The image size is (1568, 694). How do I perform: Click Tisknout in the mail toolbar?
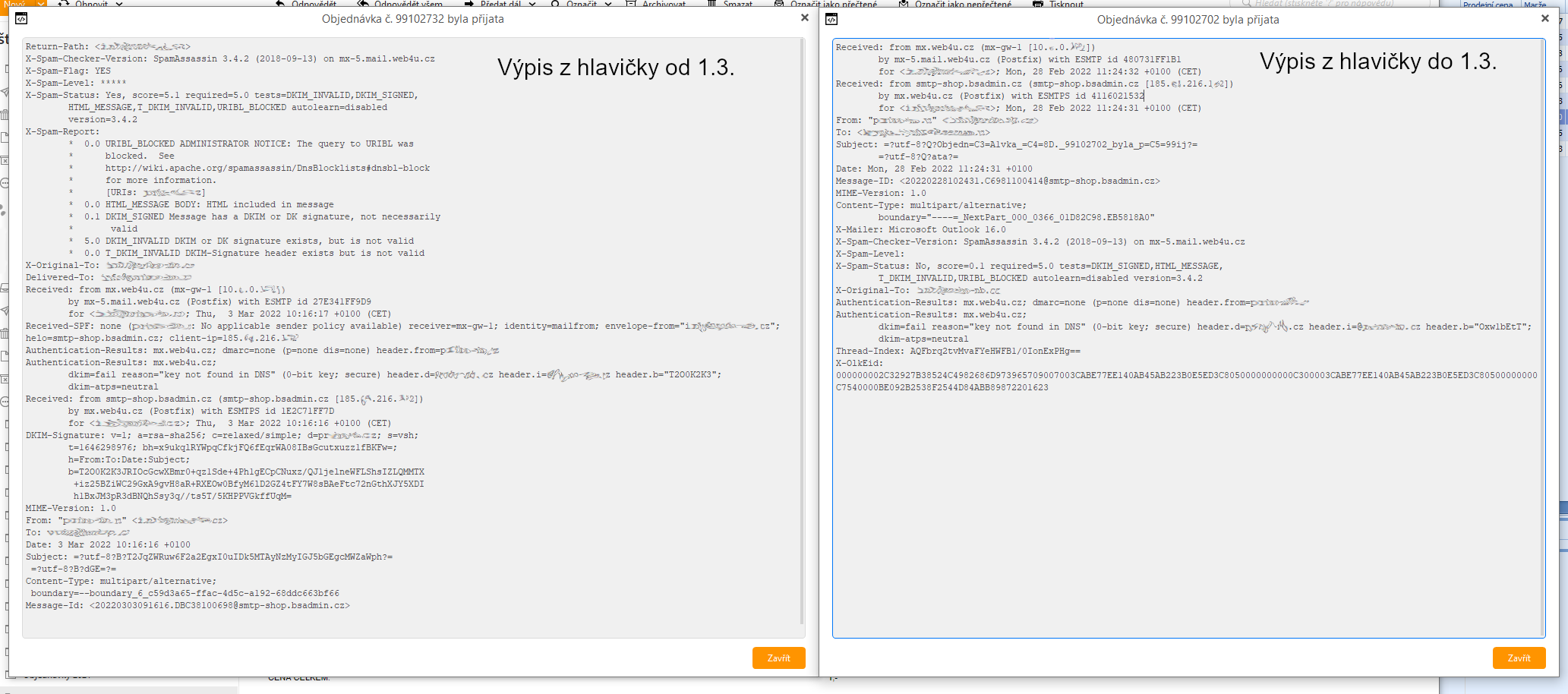pos(1058,4)
